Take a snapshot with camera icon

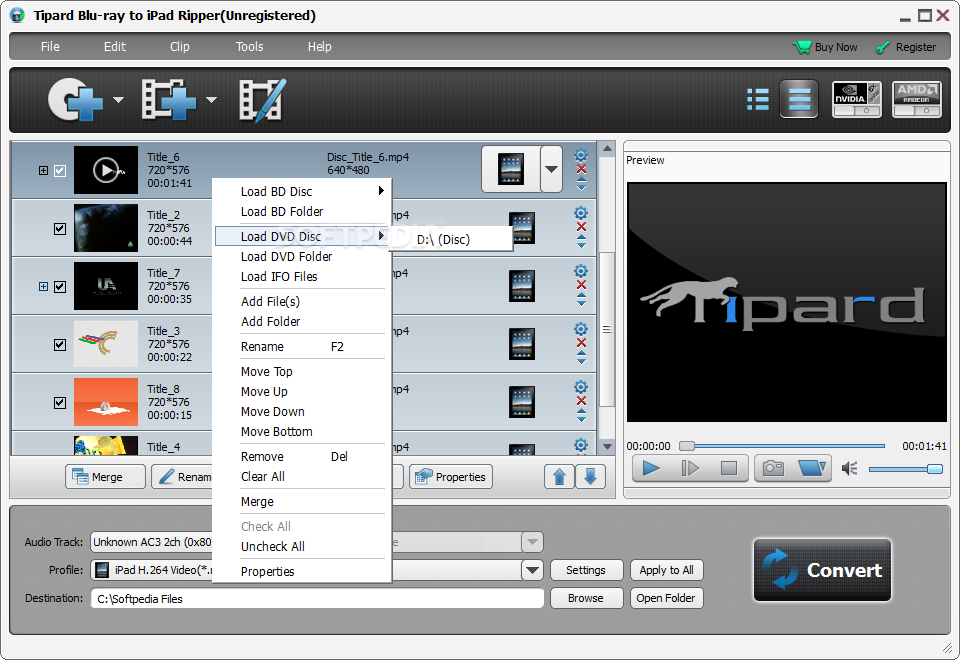(x=773, y=468)
